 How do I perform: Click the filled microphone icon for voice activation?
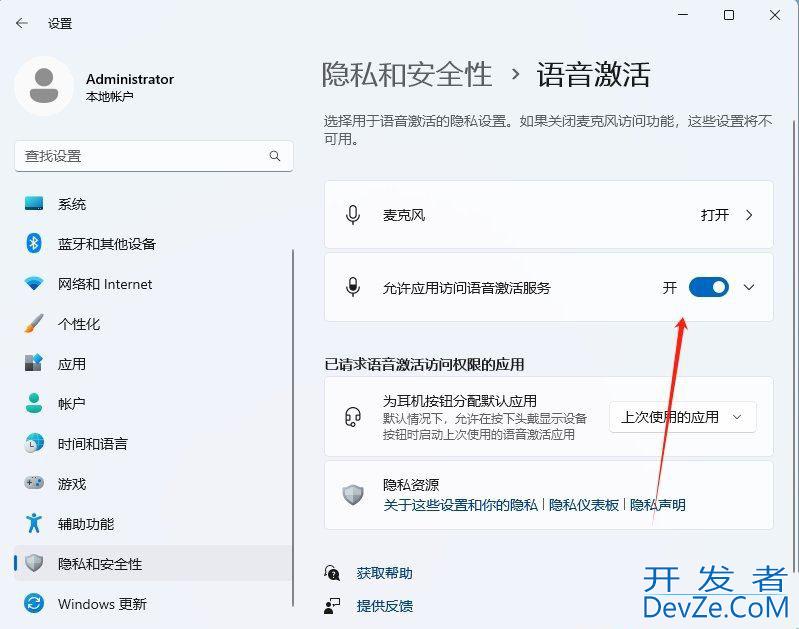(353, 287)
